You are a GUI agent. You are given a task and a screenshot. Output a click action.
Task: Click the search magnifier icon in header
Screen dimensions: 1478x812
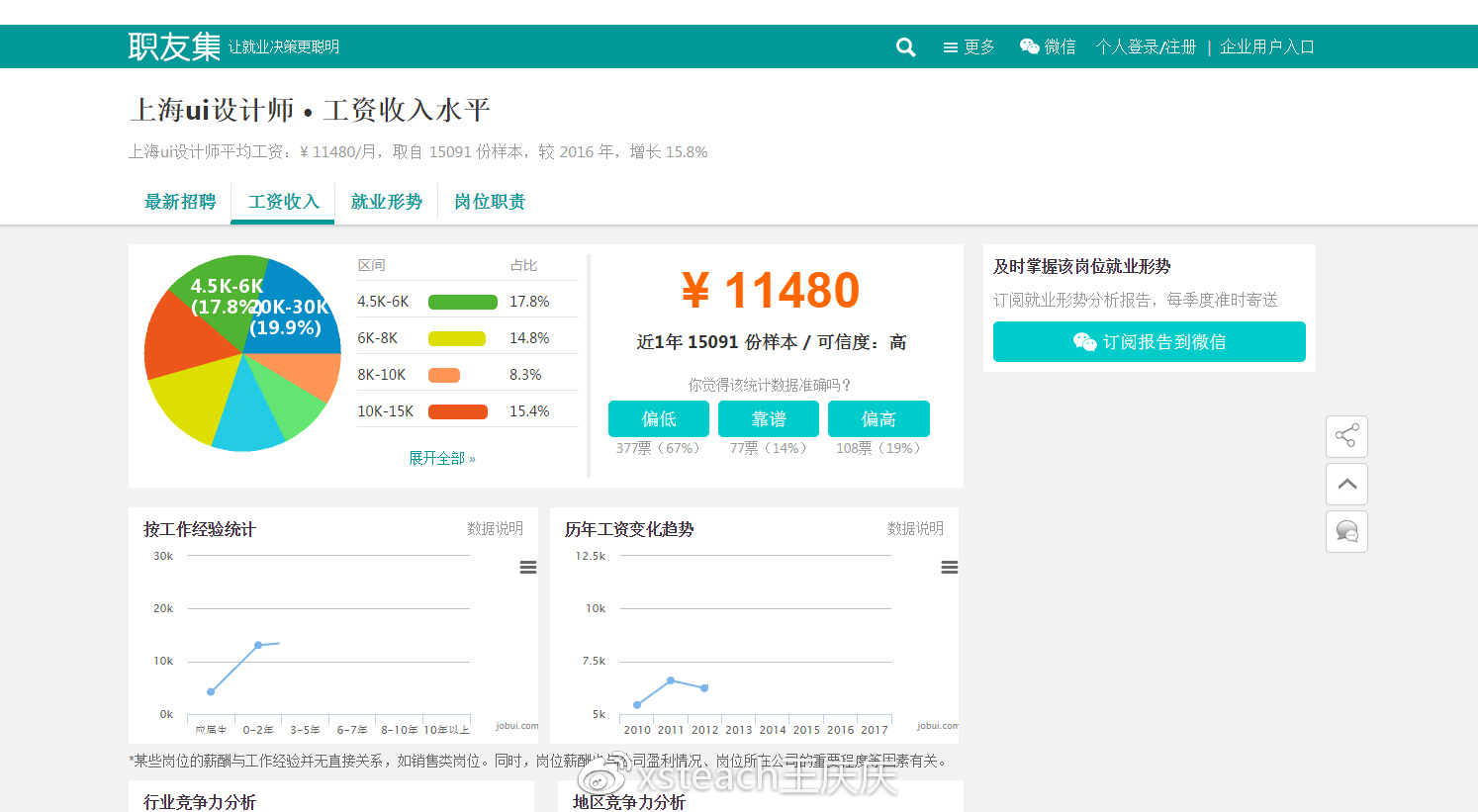[x=905, y=47]
